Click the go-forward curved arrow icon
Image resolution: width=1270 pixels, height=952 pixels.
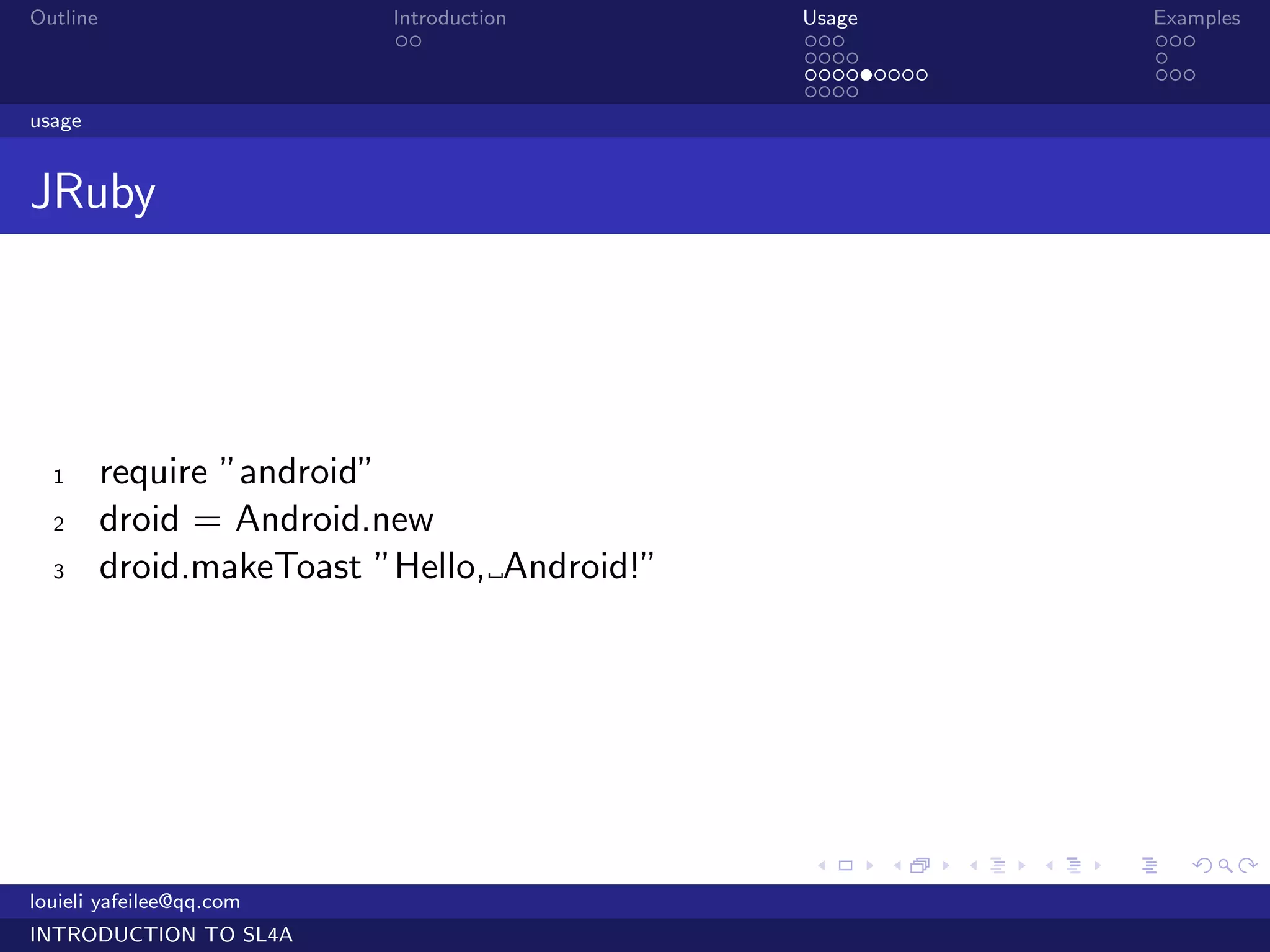point(1248,865)
